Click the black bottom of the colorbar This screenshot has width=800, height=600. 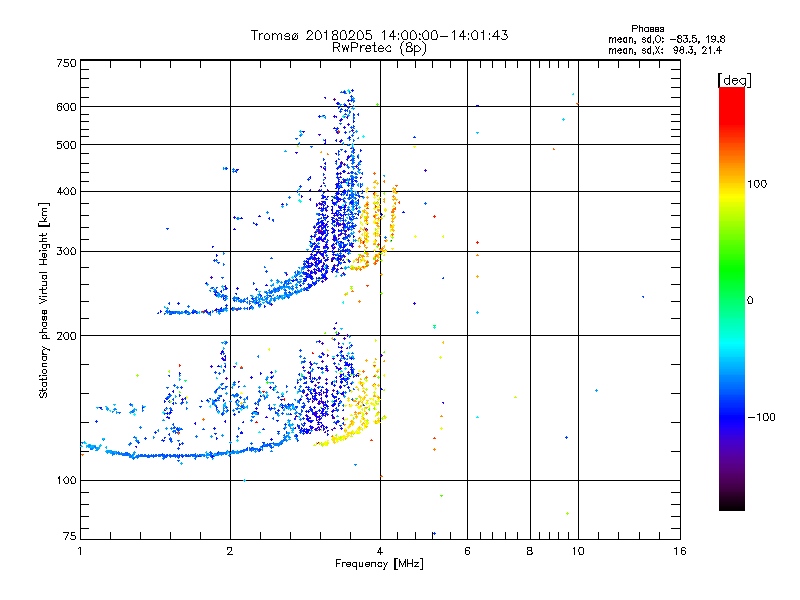[732, 503]
